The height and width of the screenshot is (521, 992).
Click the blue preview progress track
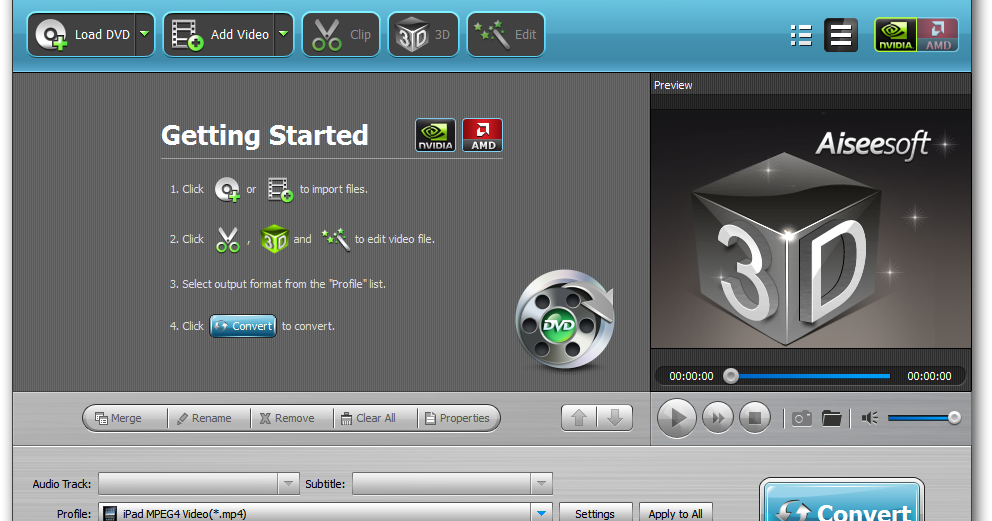tap(814, 376)
